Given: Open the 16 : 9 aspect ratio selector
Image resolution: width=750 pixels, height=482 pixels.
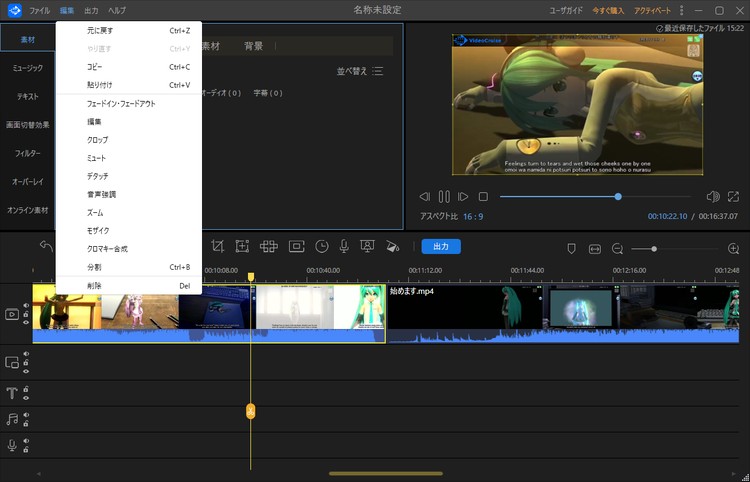Looking at the screenshot, I should click(473, 217).
